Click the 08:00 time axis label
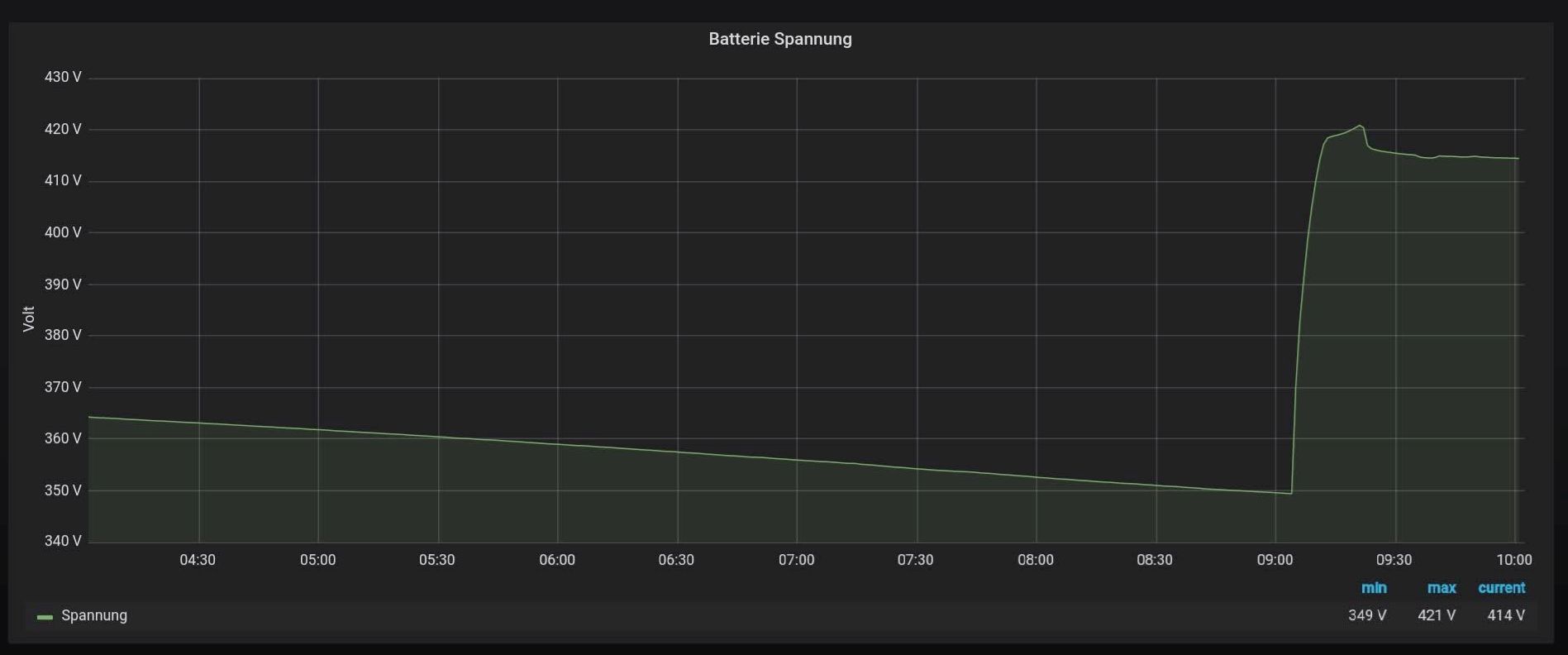This screenshot has height=655, width=1568. [1036, 560]
